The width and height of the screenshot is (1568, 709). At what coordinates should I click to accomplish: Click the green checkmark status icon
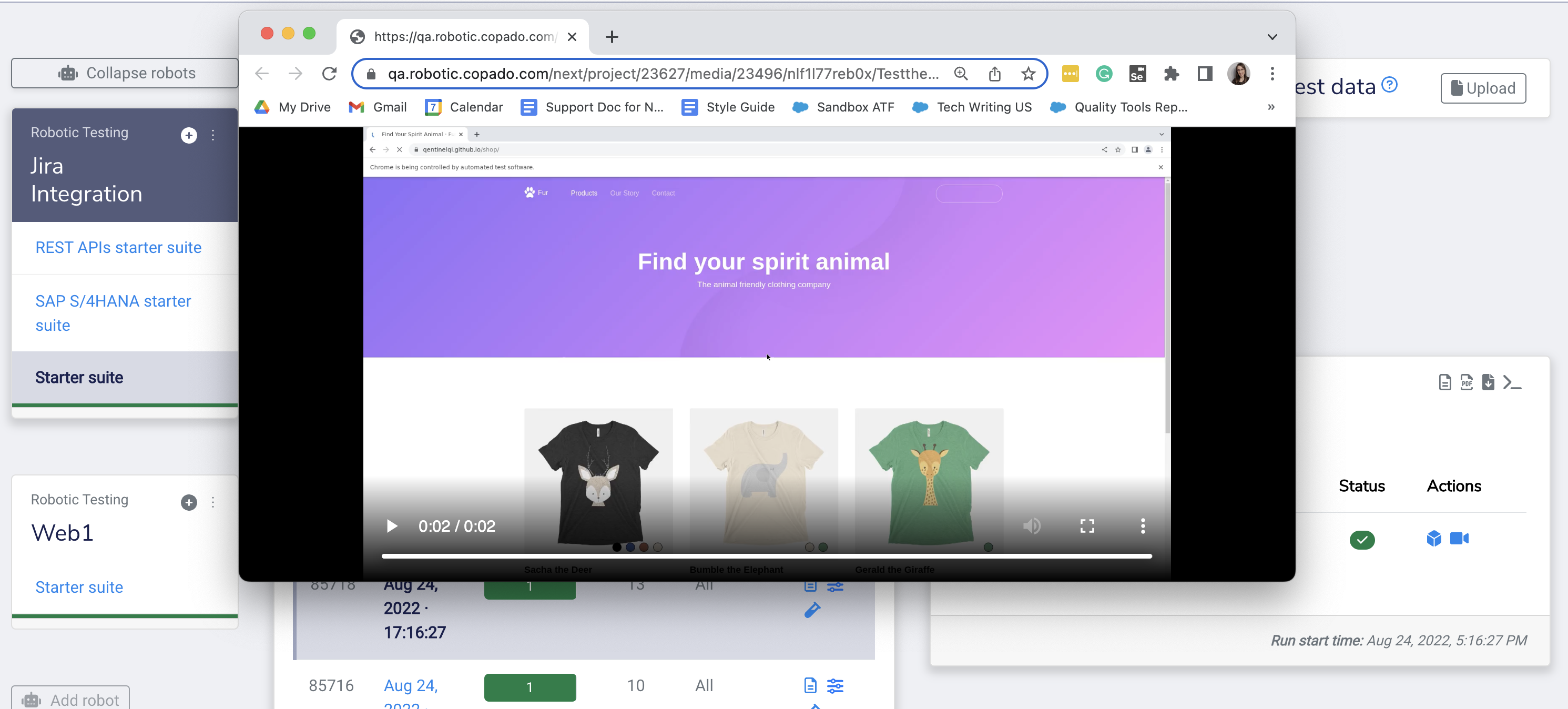1362,539
